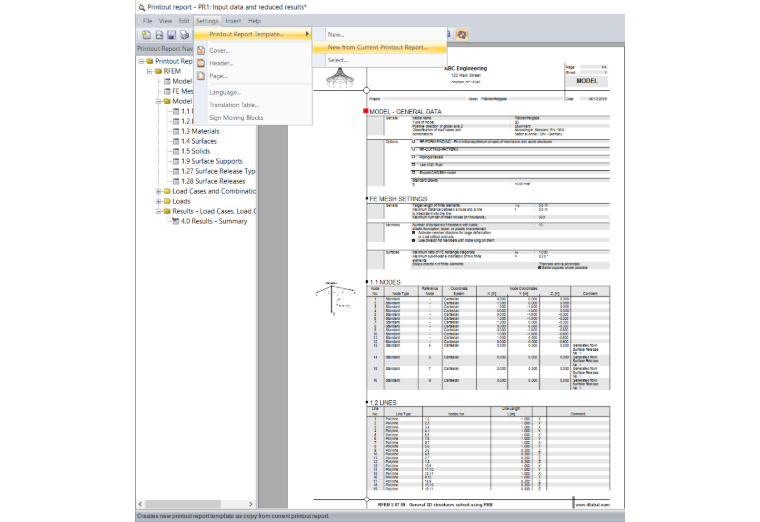Viewport: 760px width, 522px height.
Task: Click the FE MESH SETTINGS heading
Action: coord(398,199)
